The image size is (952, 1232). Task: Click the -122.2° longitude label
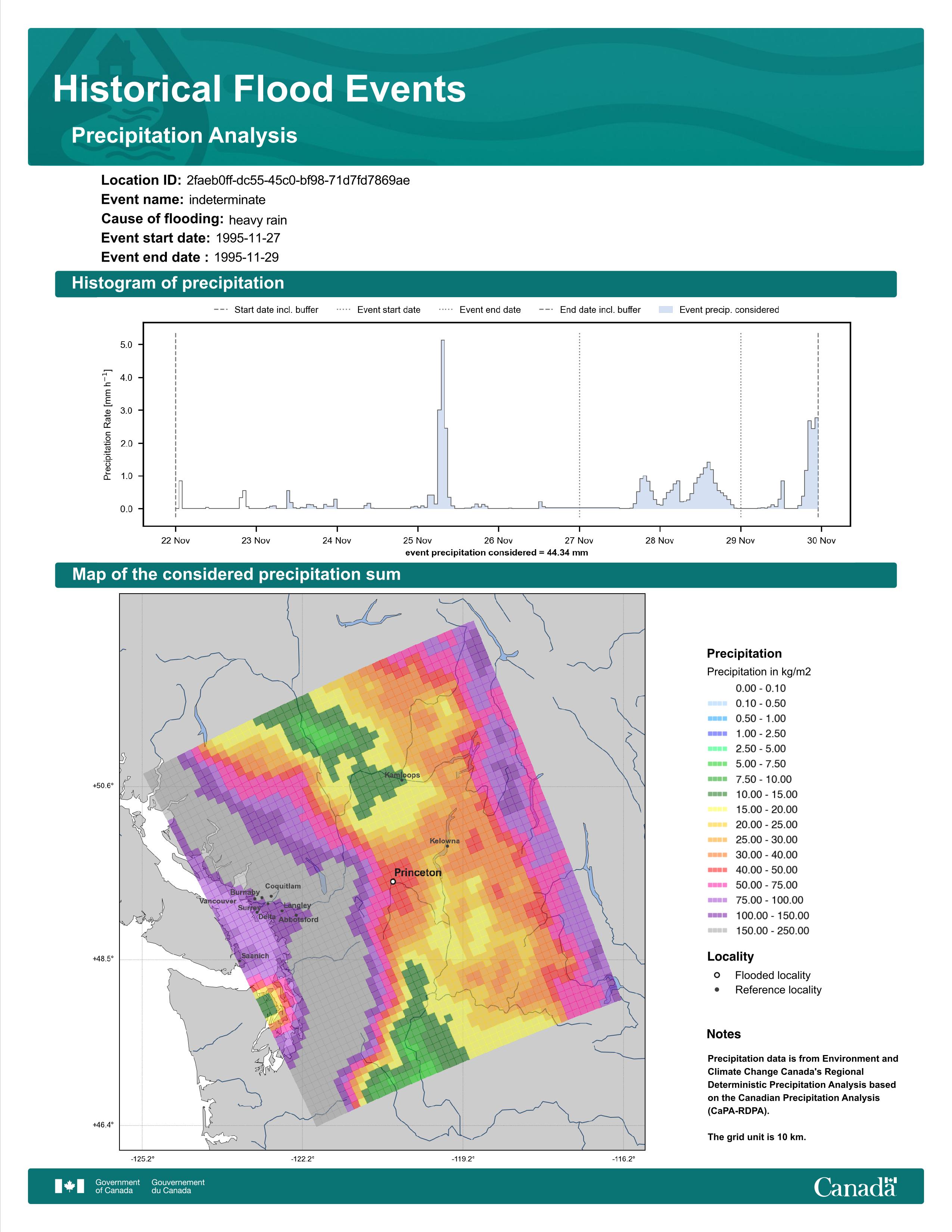coord(303,1159)
